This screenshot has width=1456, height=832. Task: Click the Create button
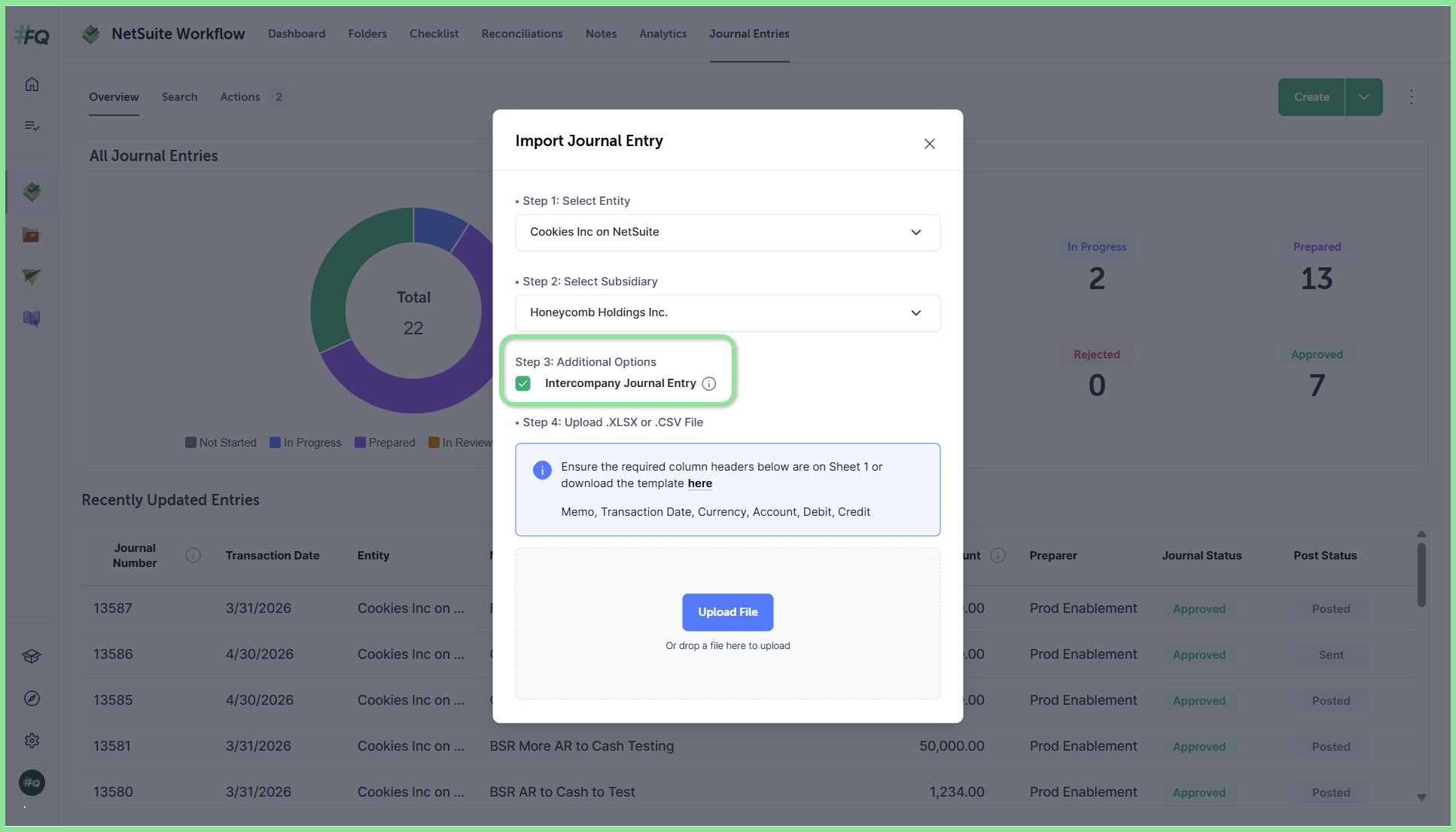click(1311, 97)
